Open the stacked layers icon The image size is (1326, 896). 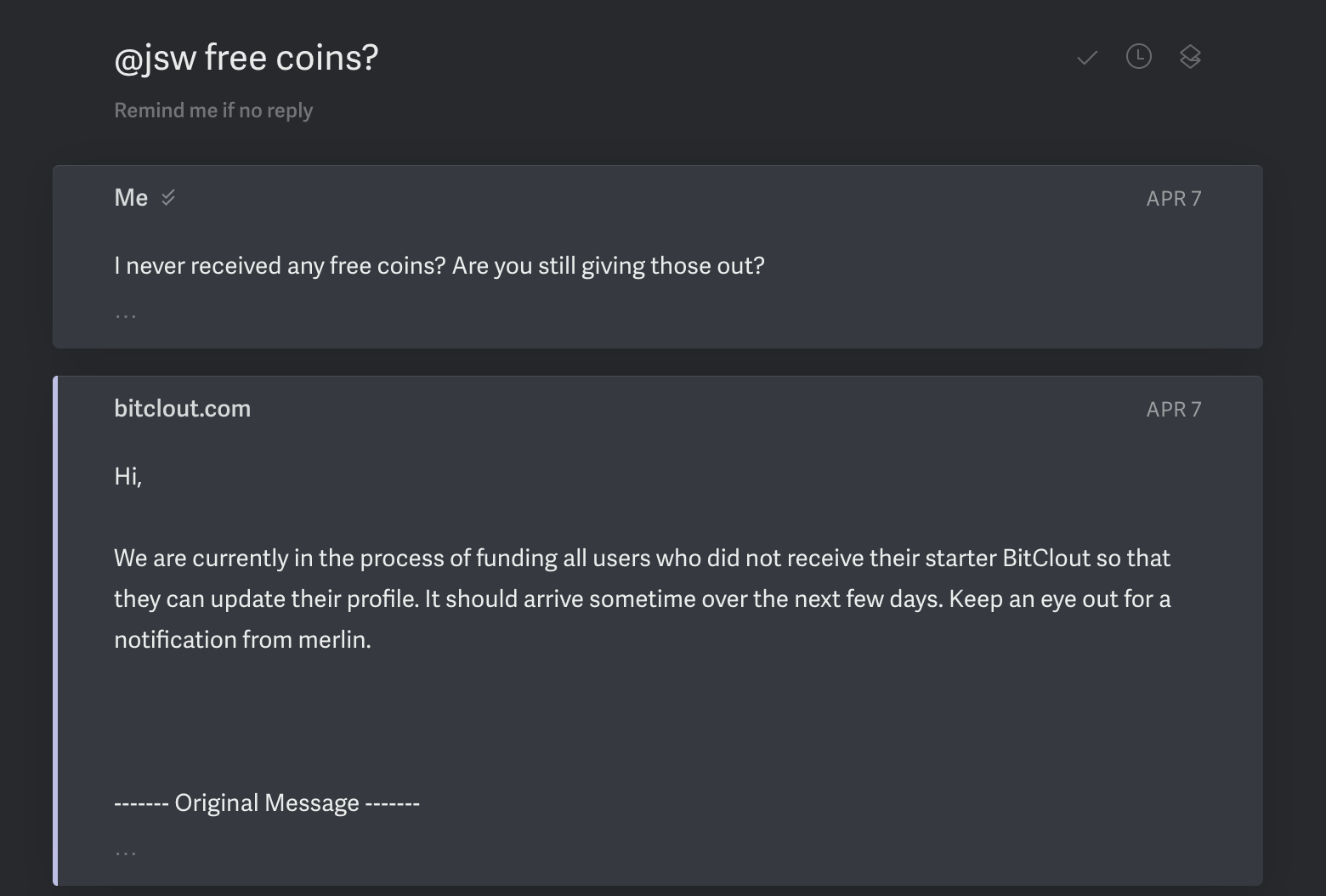(1190, 57)
